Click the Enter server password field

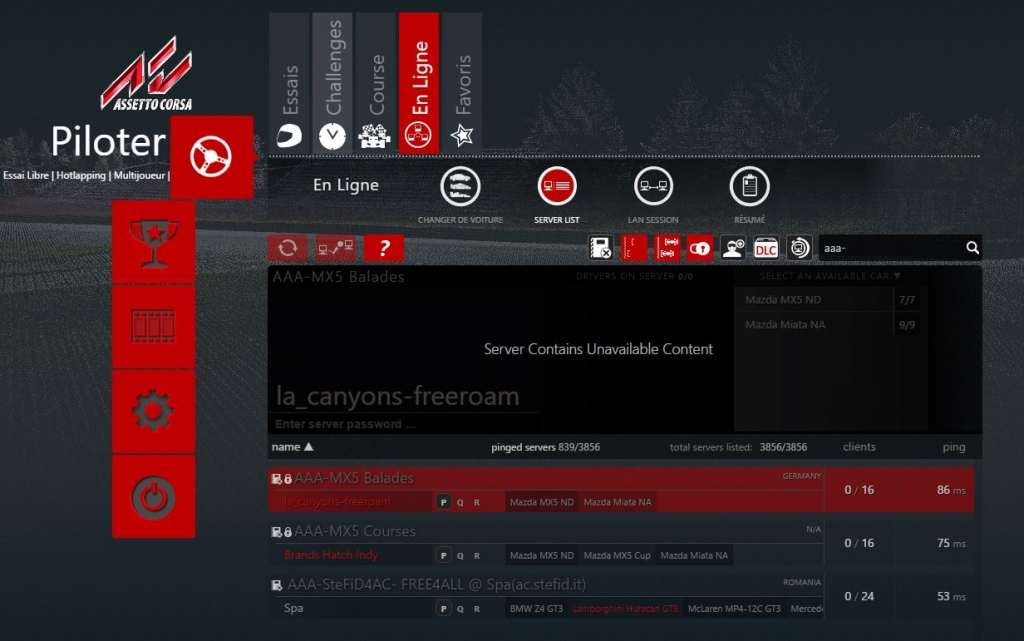403,424
